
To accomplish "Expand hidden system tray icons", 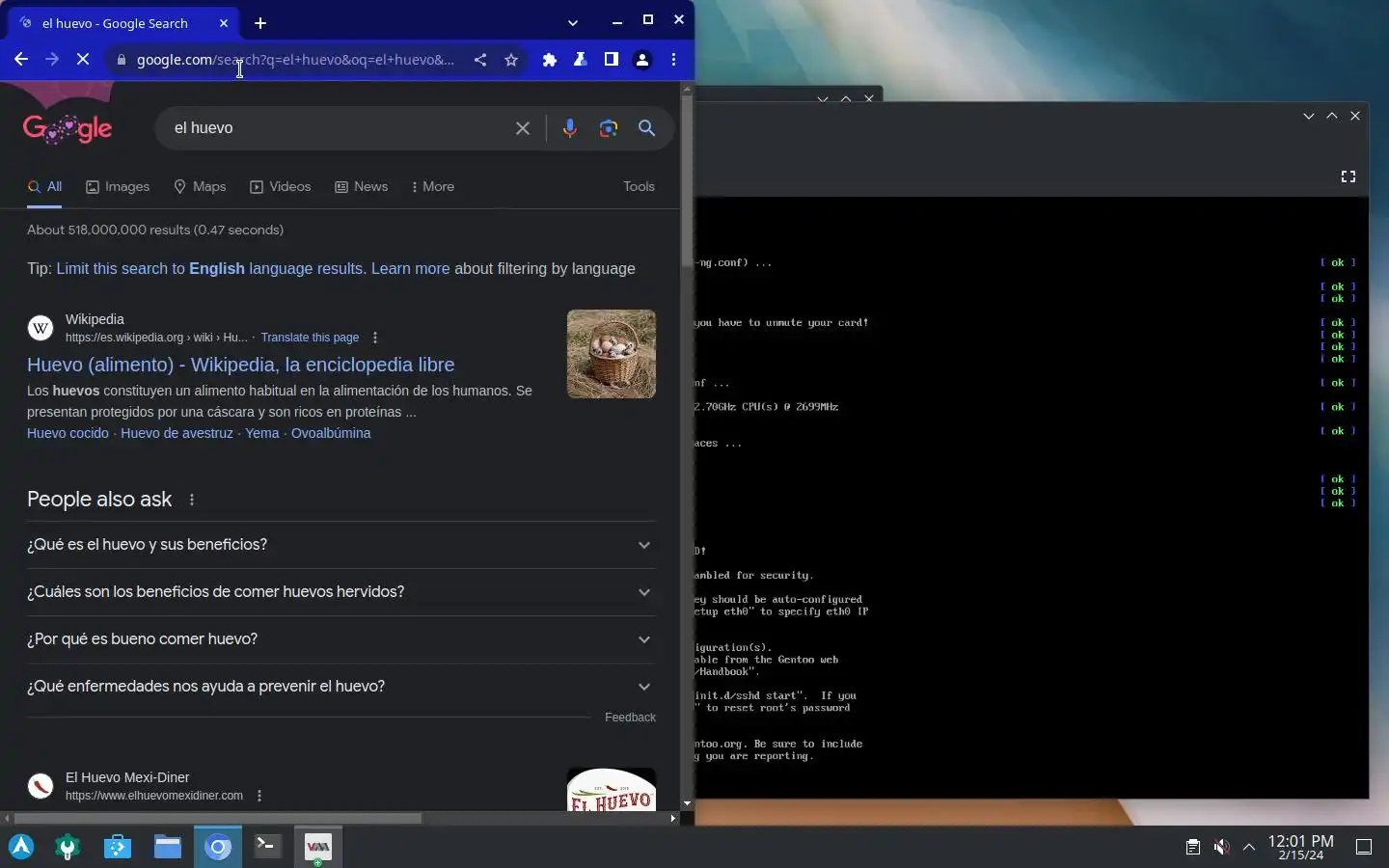I will coord(1249,847).
